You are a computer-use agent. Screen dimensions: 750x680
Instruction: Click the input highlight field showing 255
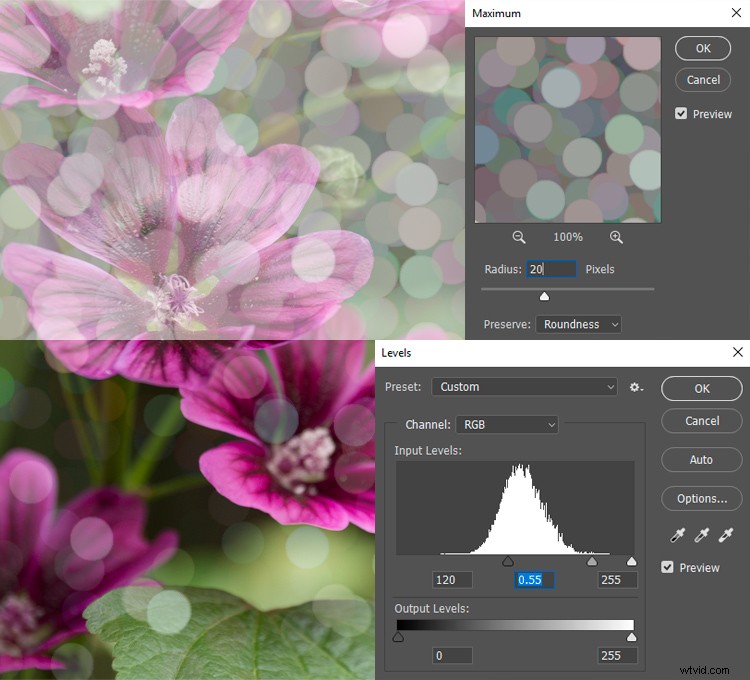(617, 580)
